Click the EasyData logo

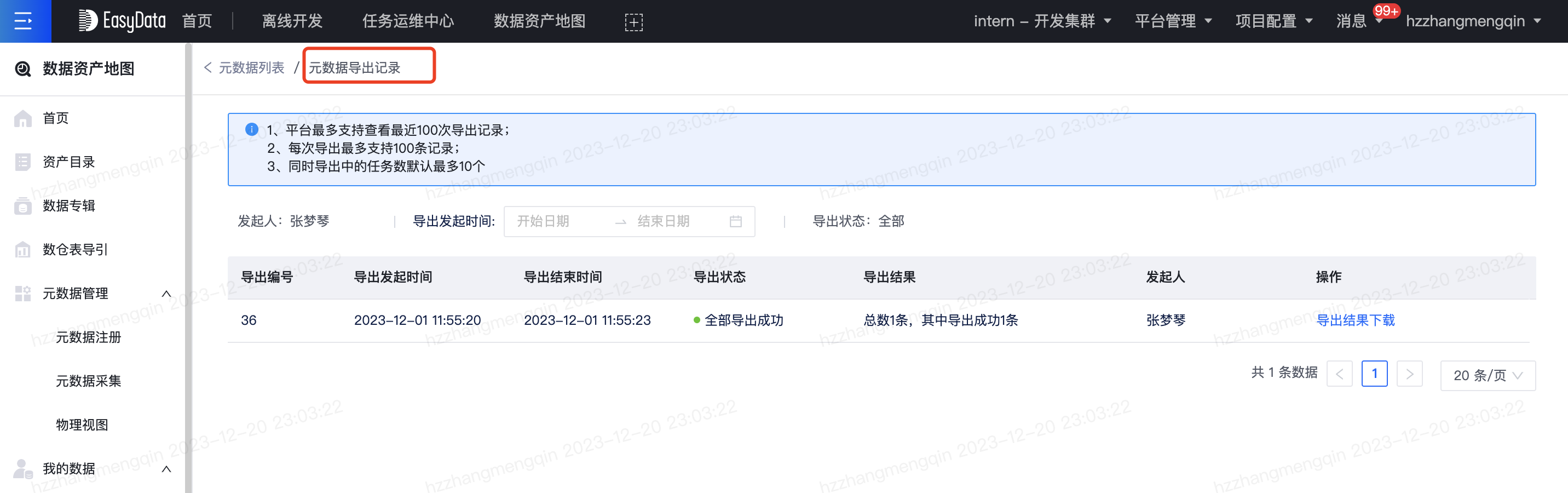[x=122, y=21]
